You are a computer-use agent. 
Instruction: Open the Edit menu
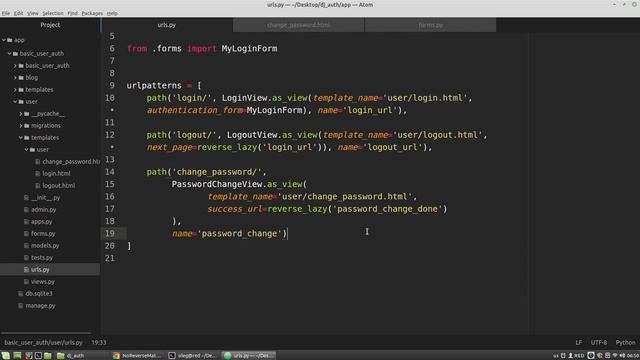[18, 13]
